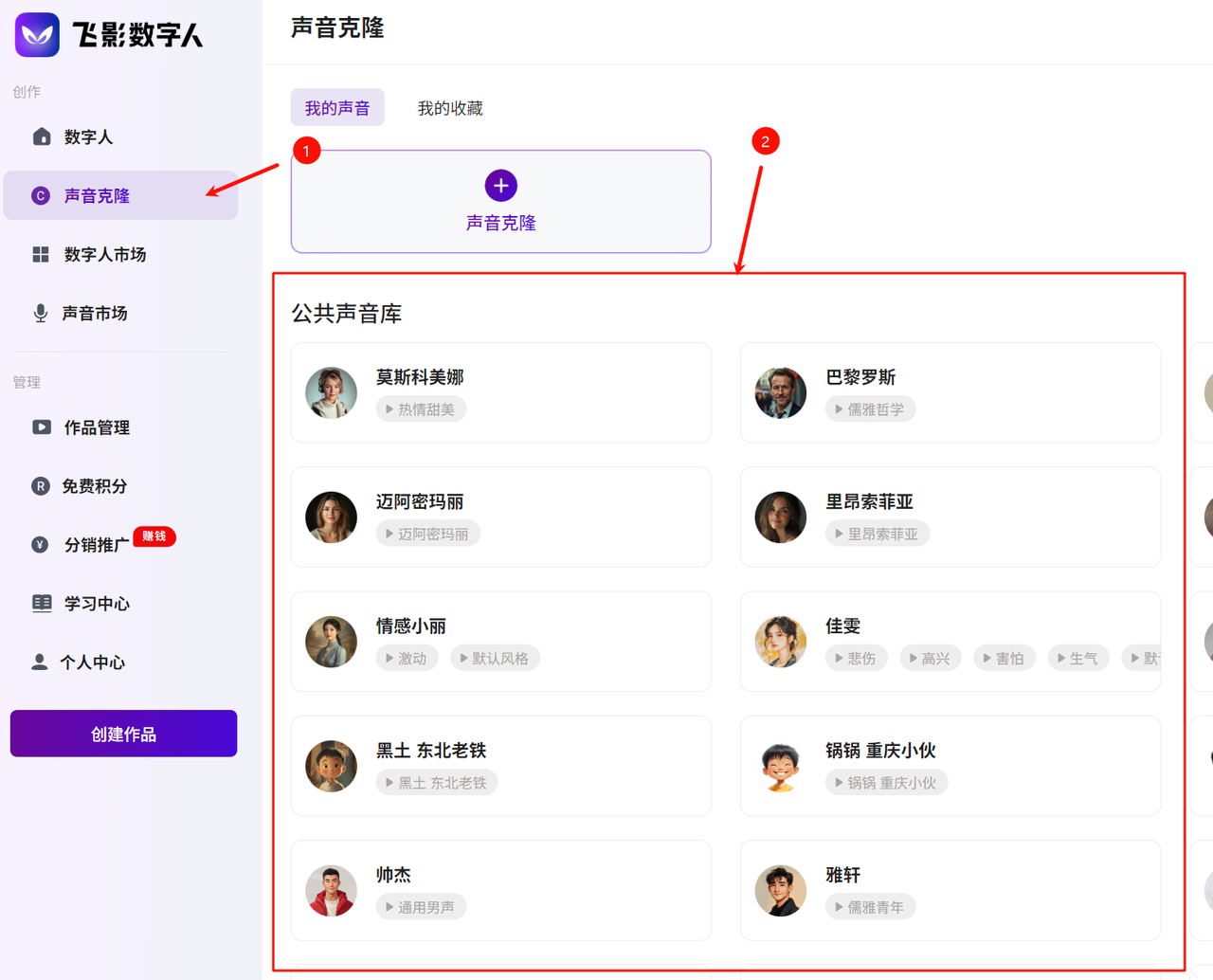Open 个人中心 via its person icon
This screenshot has width=1213, height=980.
click(x=40, y=662)
